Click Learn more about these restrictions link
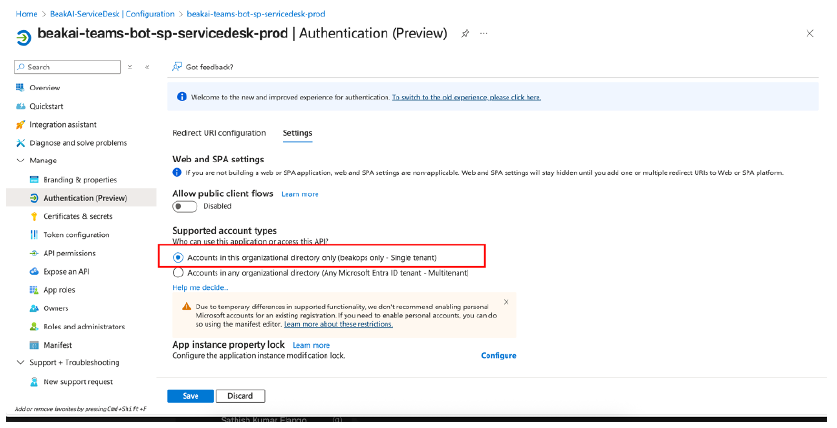This screenshot has height=428, width=837. coord(338,324)
